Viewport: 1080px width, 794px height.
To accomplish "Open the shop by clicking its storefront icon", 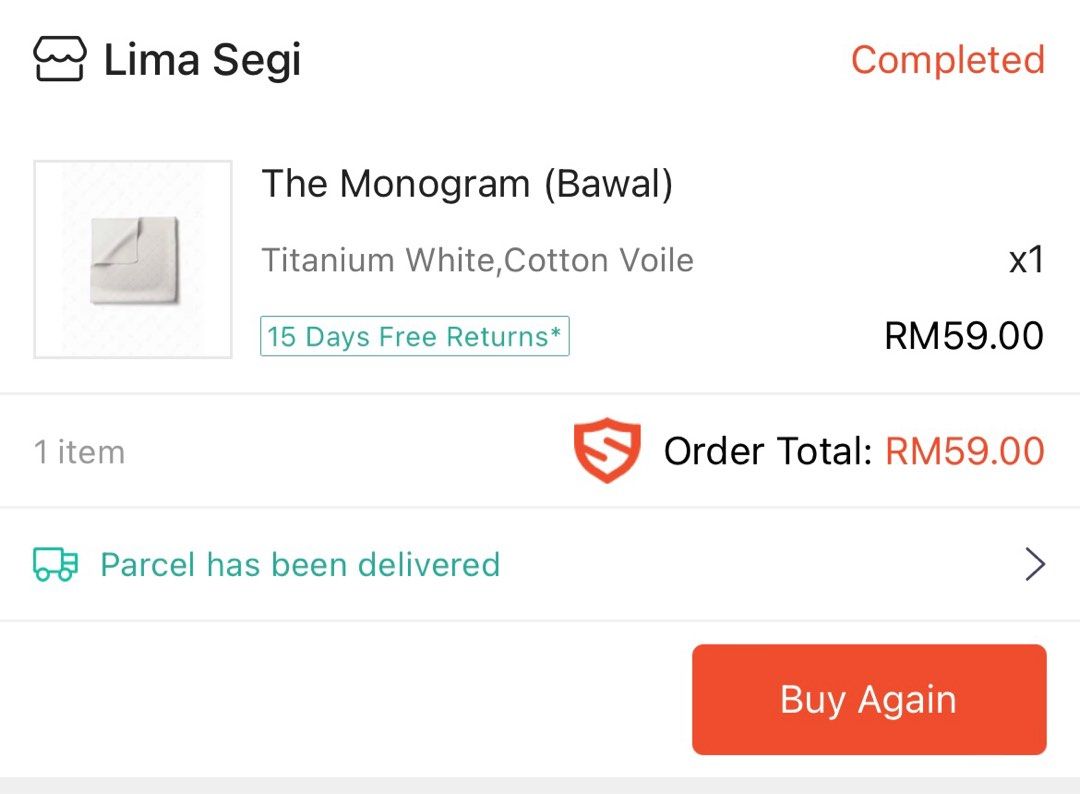I will [x=60, y=58].
